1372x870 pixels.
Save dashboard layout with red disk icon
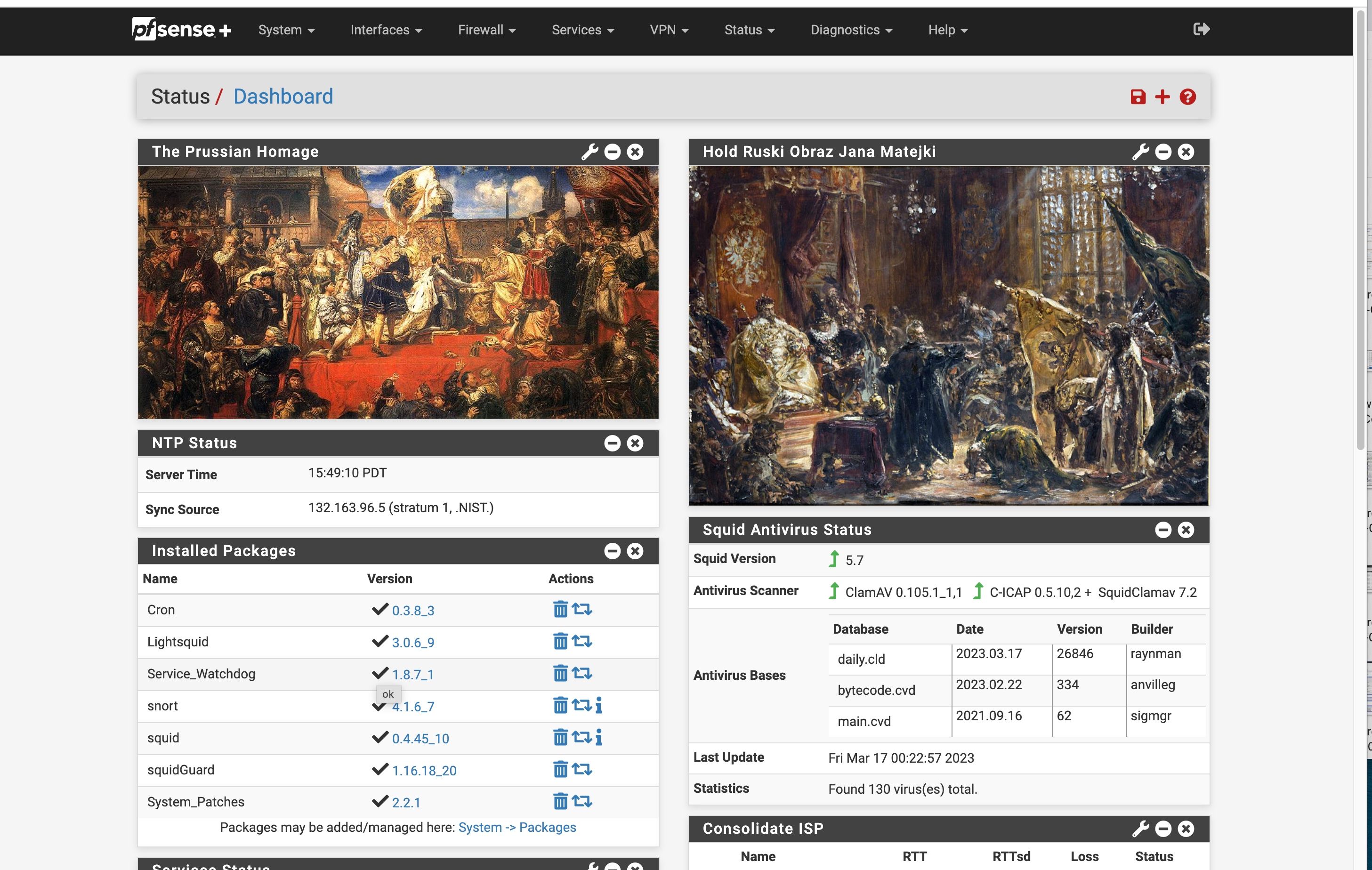click(x=1138, y=97)
